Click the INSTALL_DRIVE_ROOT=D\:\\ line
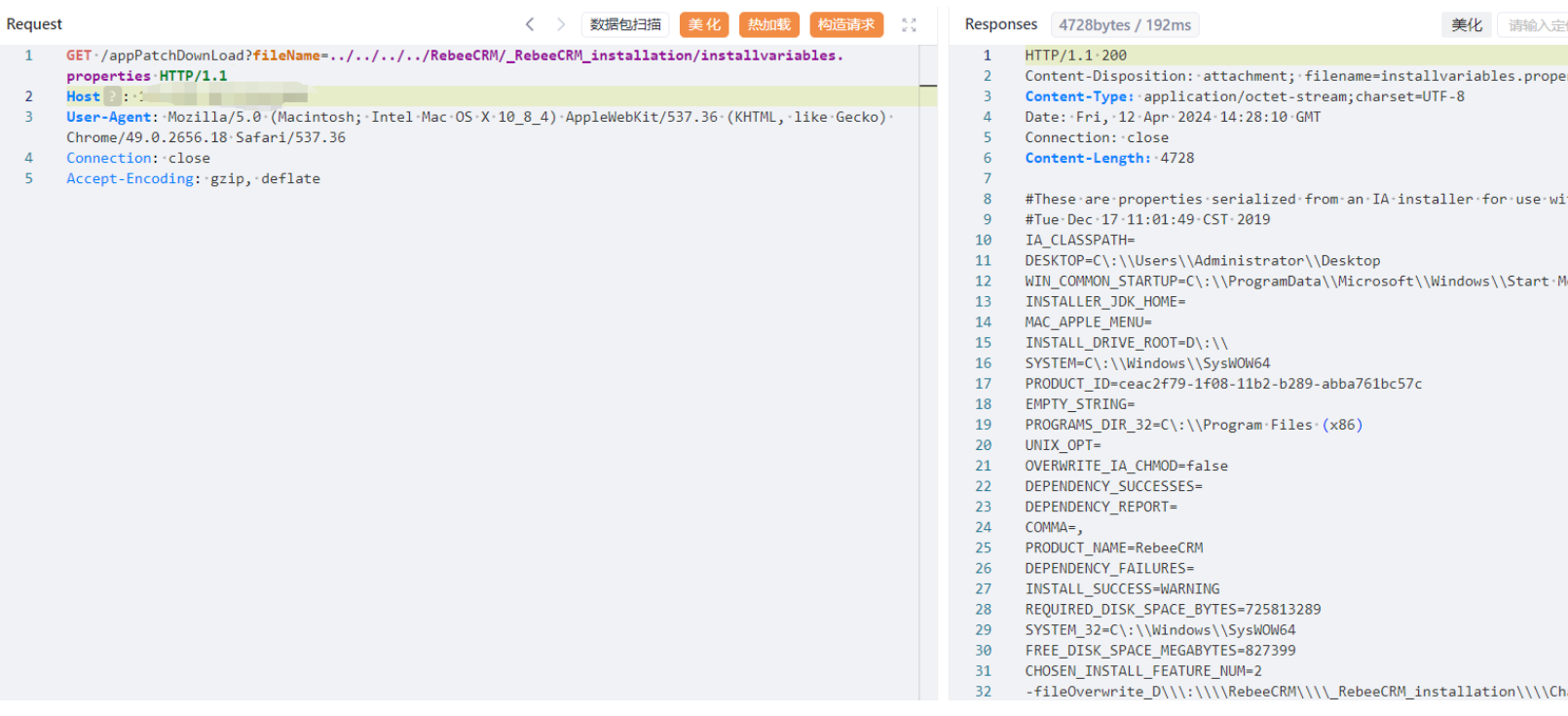The width and height of the screenshot is (1568, 716). tap(1126, 342)
